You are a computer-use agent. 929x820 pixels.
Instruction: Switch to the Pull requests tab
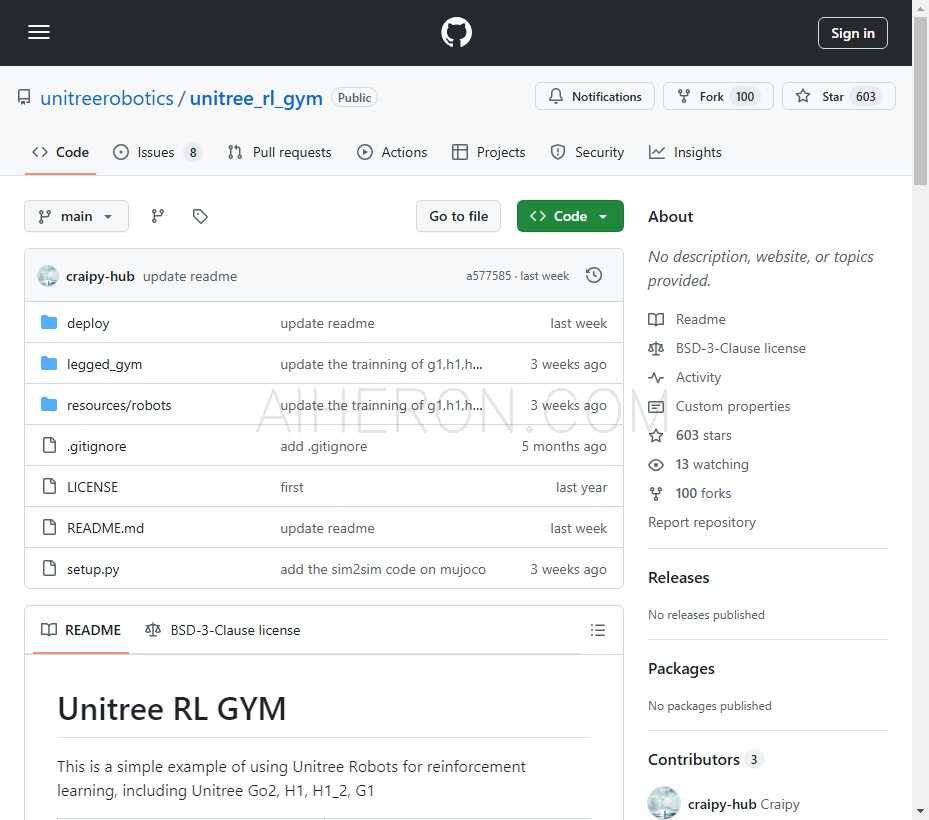[280, 152]
